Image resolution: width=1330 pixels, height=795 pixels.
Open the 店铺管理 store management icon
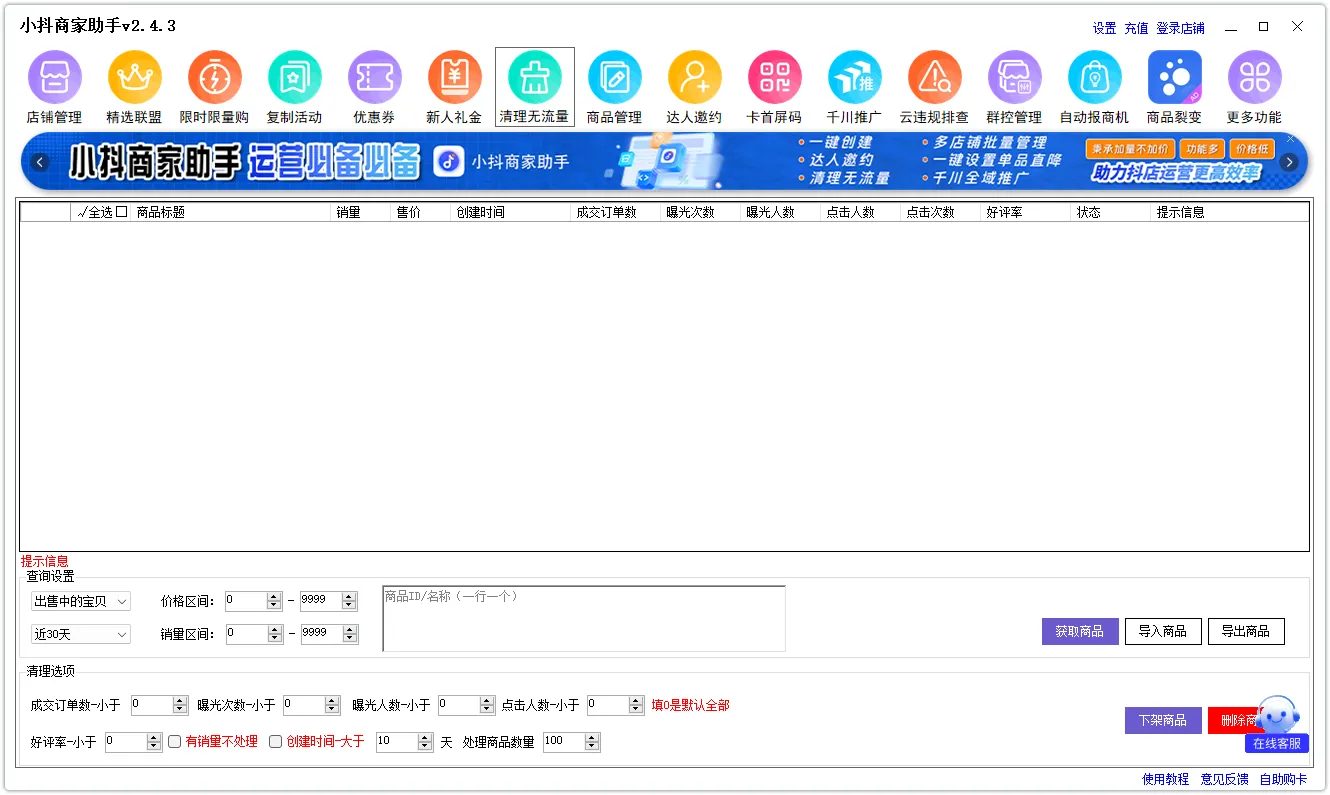(x=54, y=78)
